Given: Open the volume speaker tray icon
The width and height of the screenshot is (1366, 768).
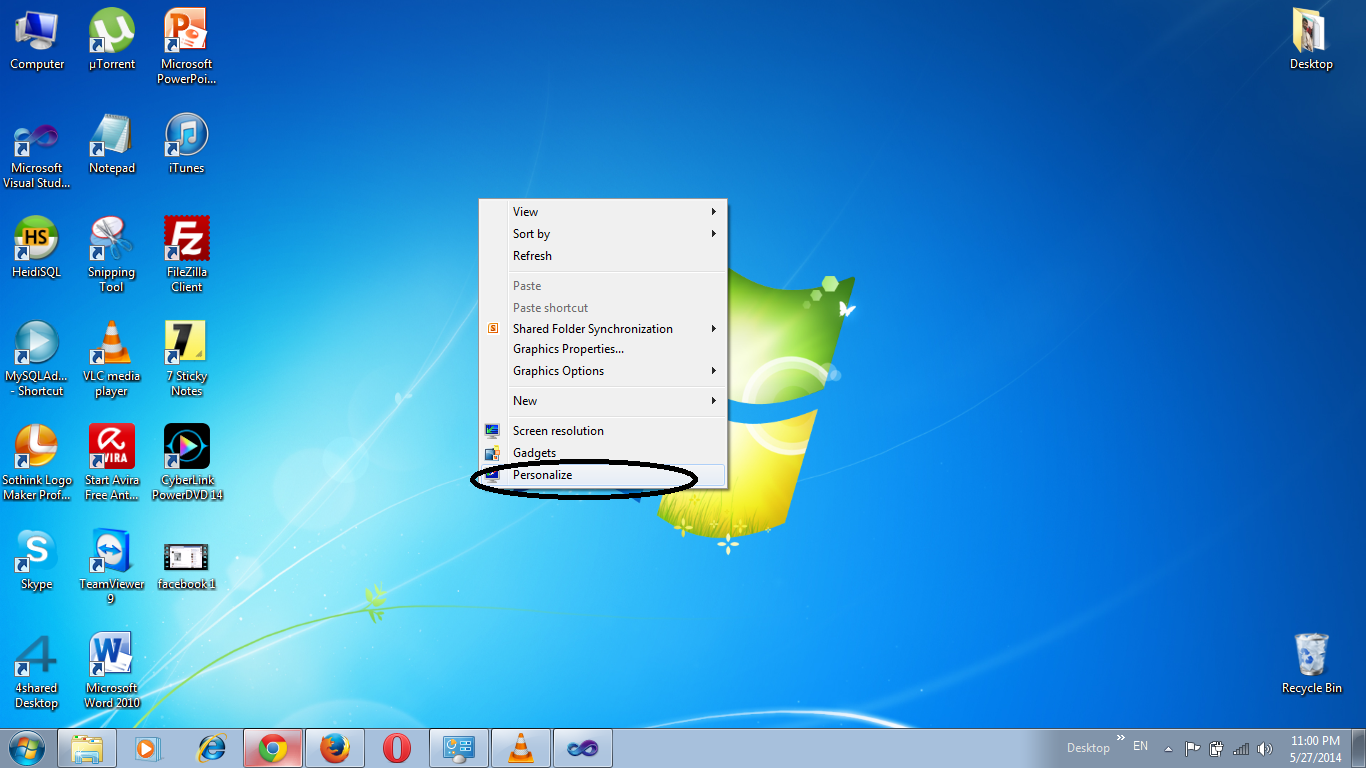Looking at the screenshot, I should coord(1265,748).
